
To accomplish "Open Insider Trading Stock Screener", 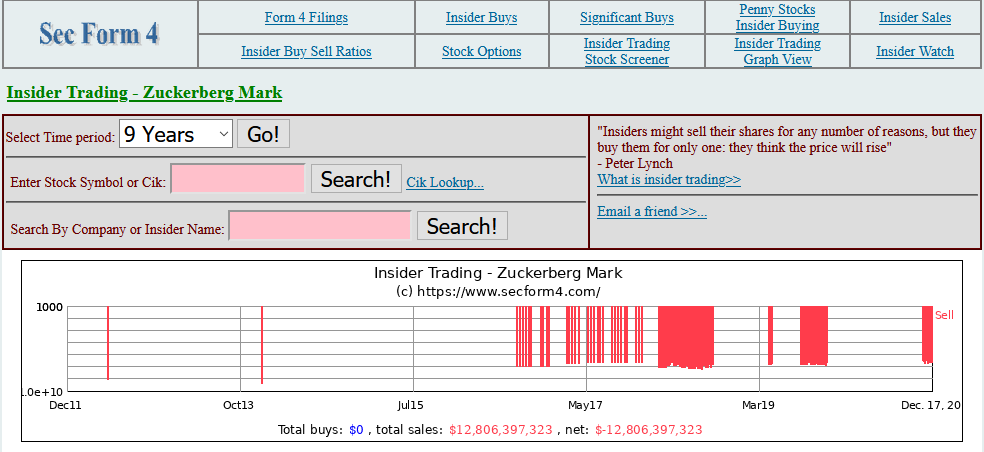I will pos(627,51).
